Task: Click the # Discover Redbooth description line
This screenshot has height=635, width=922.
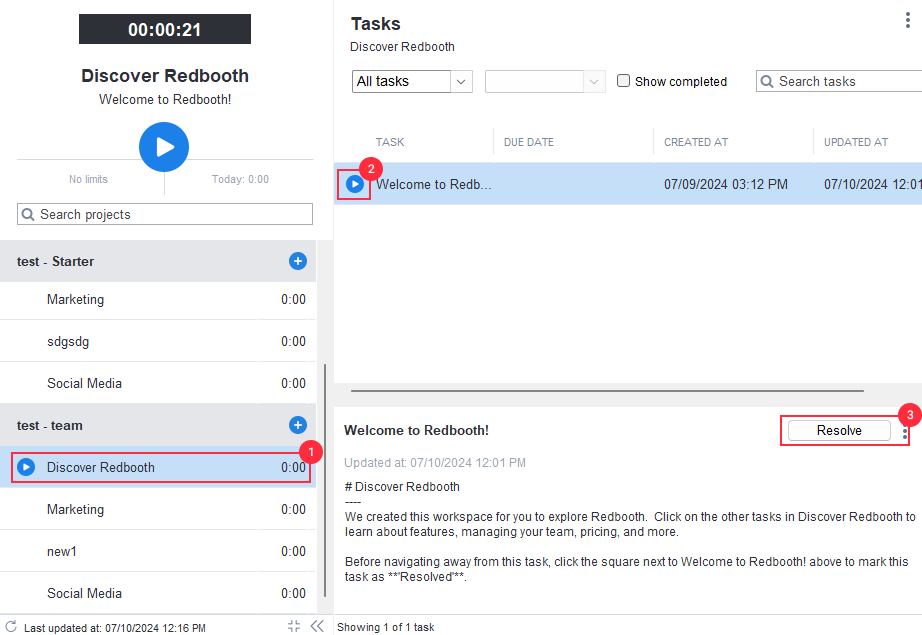Action: (402, 487)
